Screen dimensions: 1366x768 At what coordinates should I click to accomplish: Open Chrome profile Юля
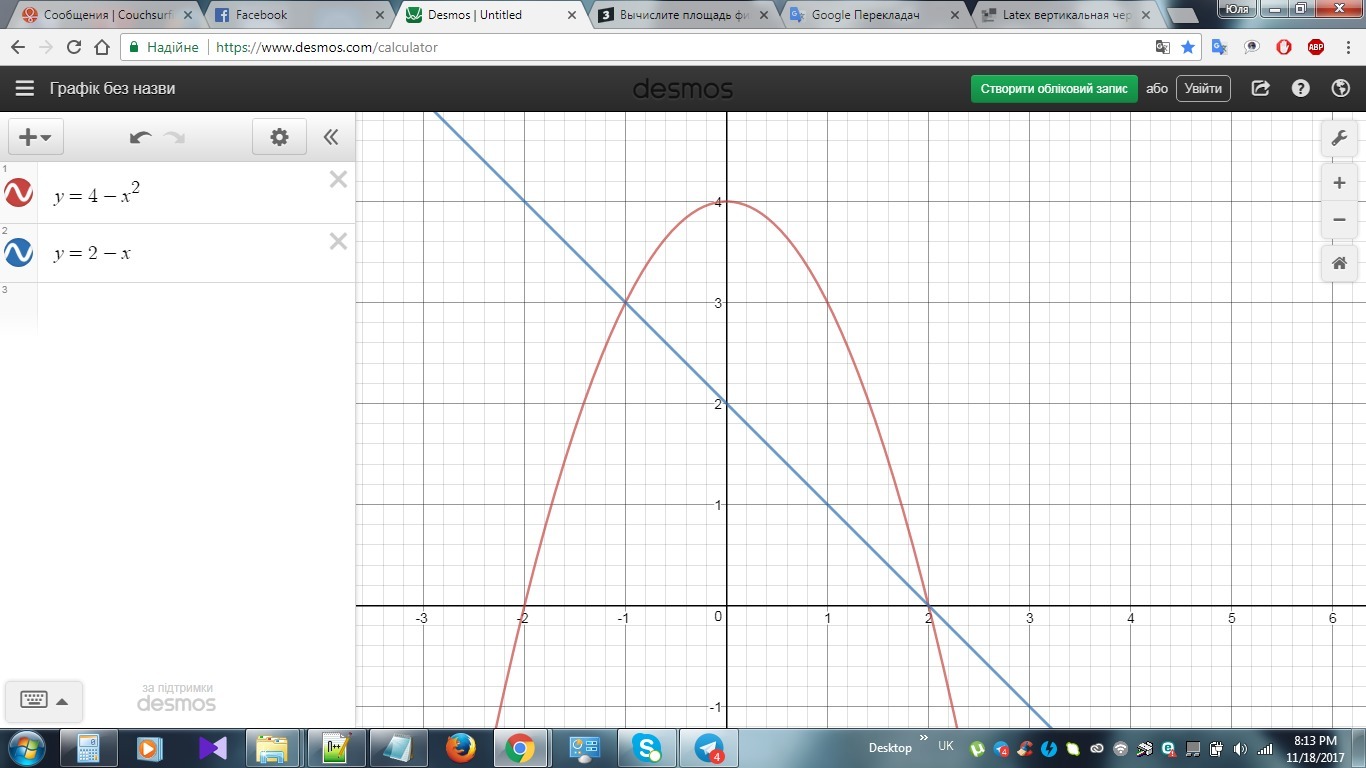coord(1236,8)
